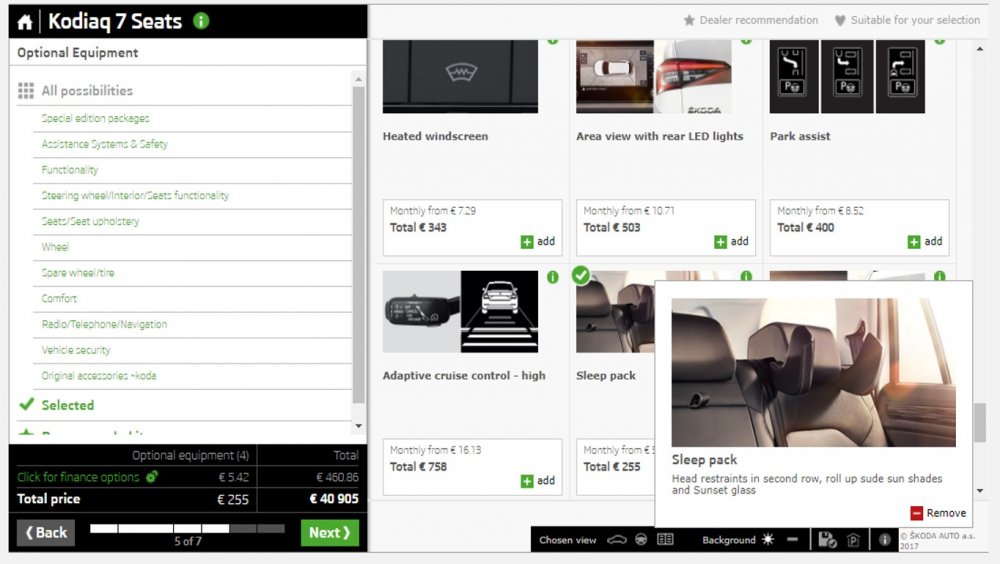Click the main page scrollbar thumb
The width and height of the screenshot is (1000, 564).
pyautogui.click(x=980, y=422)
